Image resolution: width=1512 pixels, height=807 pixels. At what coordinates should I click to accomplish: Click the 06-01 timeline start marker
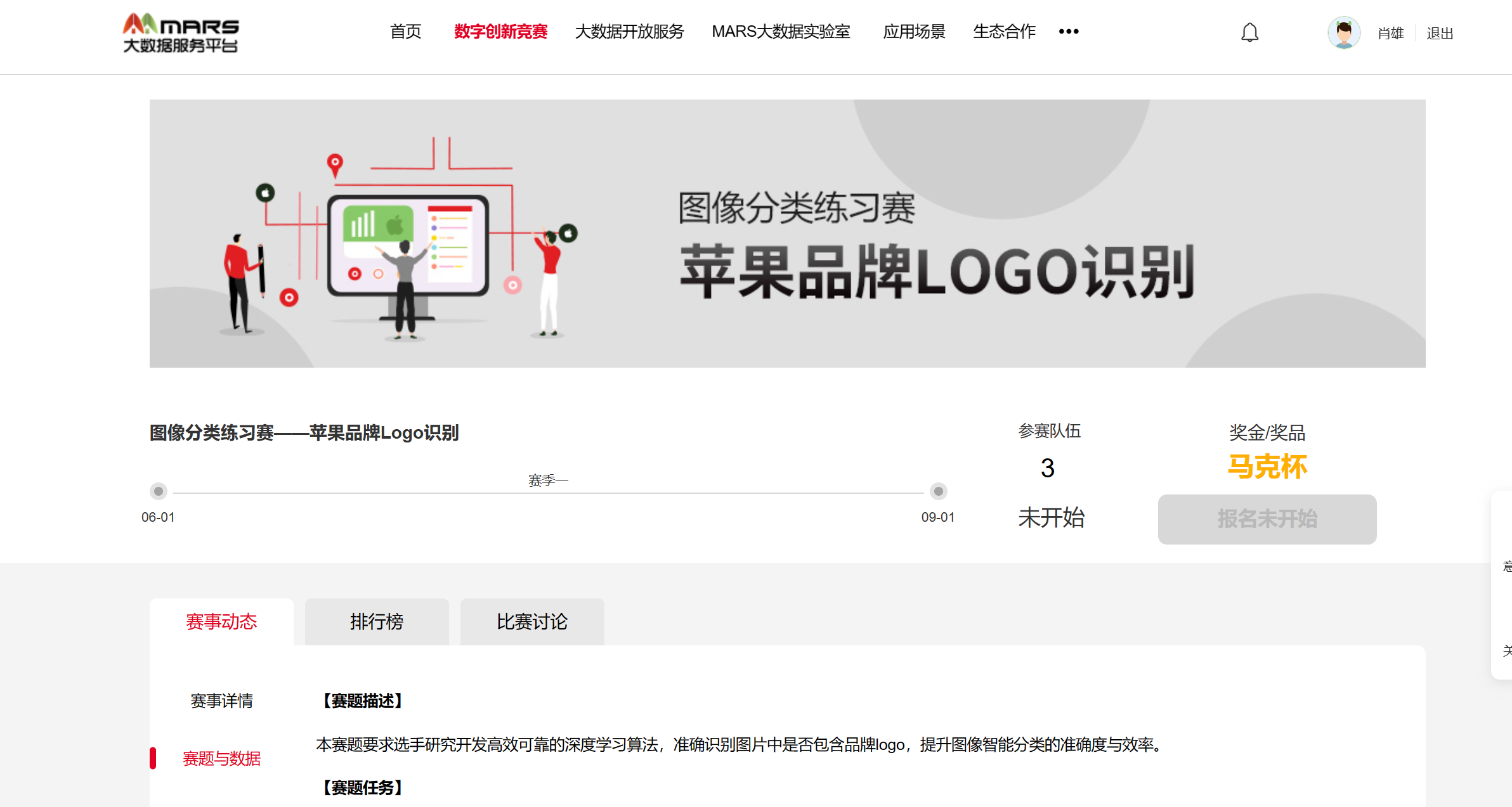pyautogui.click(x=159, y=491)
